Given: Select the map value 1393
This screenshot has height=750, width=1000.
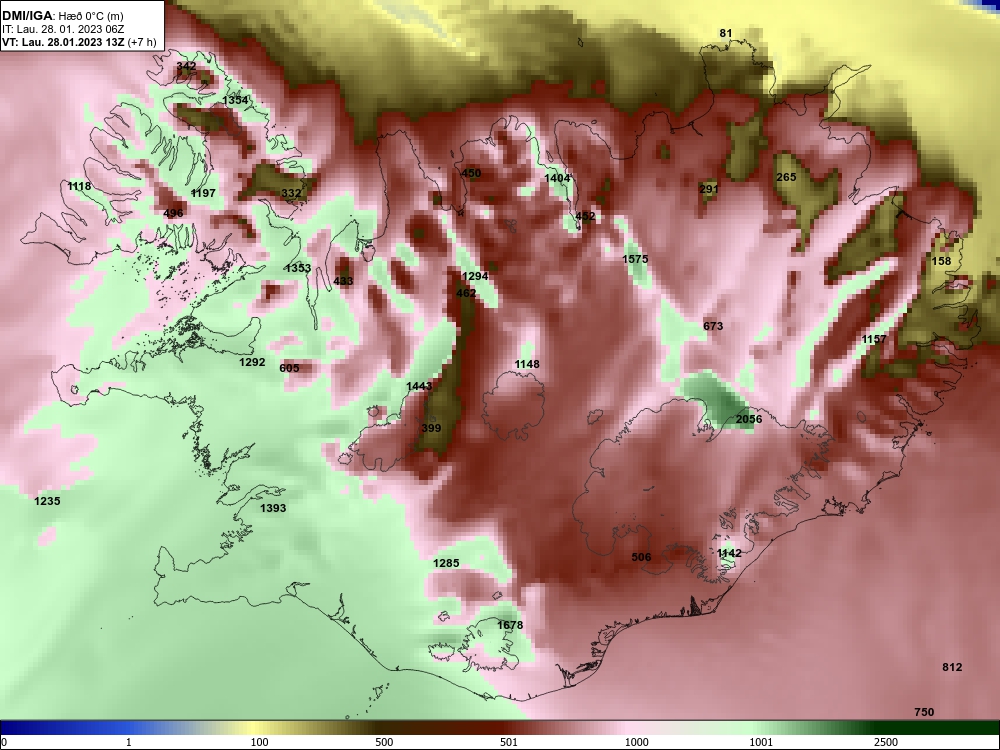Looking at the screenshot, I should [273, 508].
